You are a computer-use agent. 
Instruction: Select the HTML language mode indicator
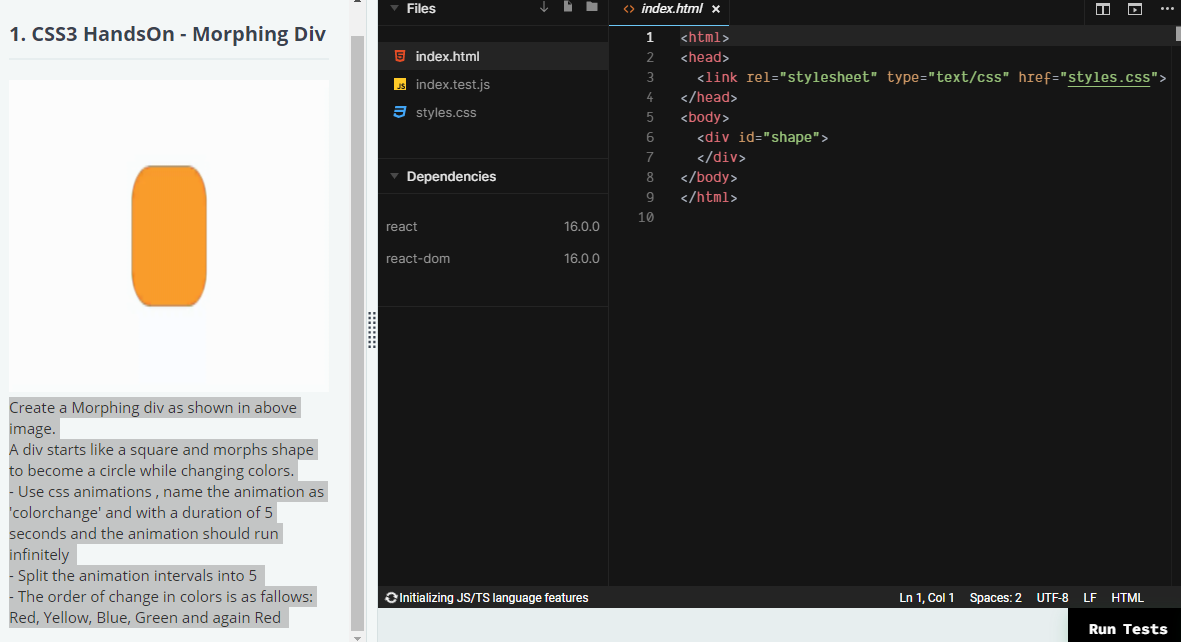(x=1127, y=597)
